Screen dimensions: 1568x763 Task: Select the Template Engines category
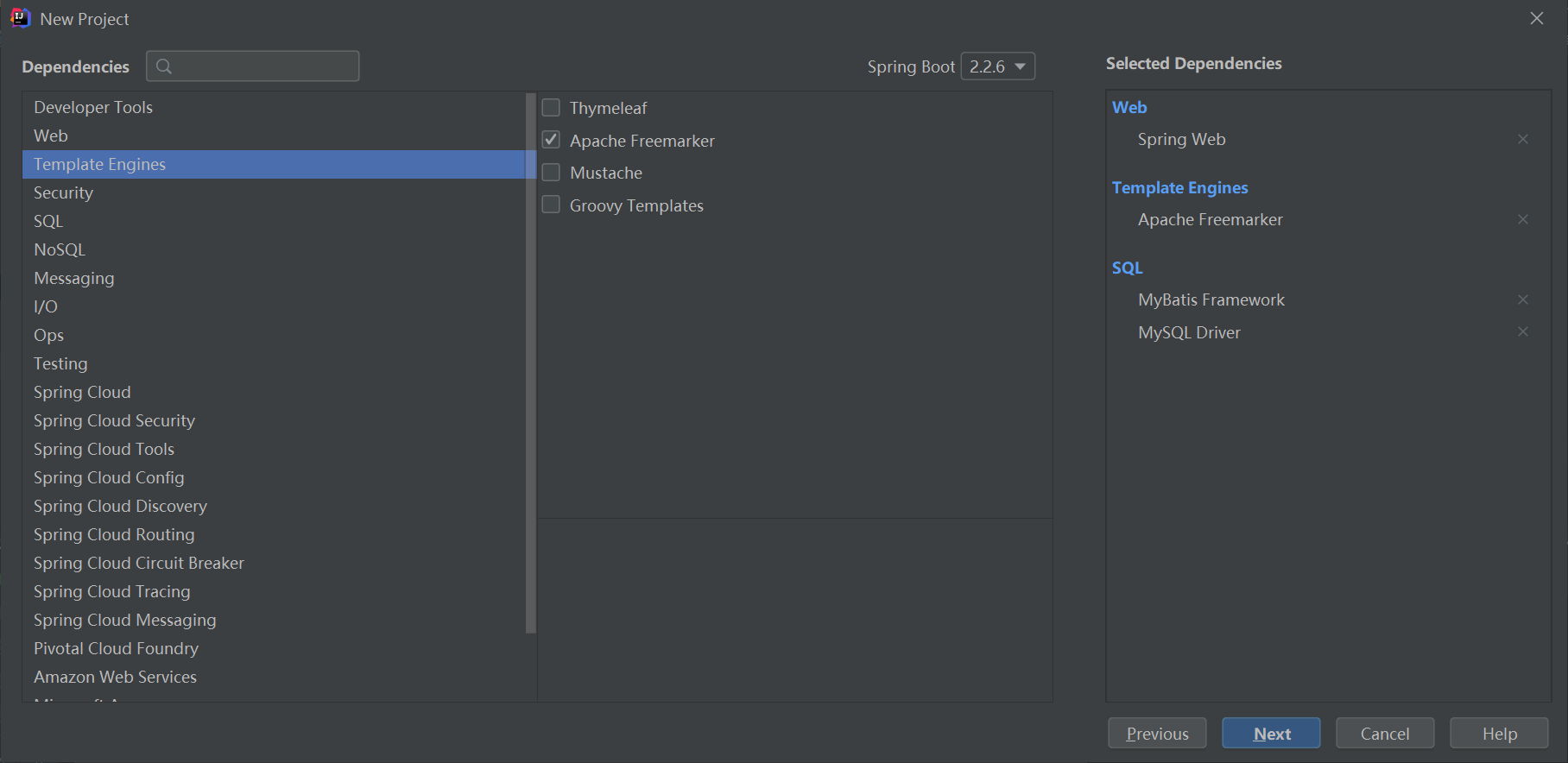[x=274, y=164]
